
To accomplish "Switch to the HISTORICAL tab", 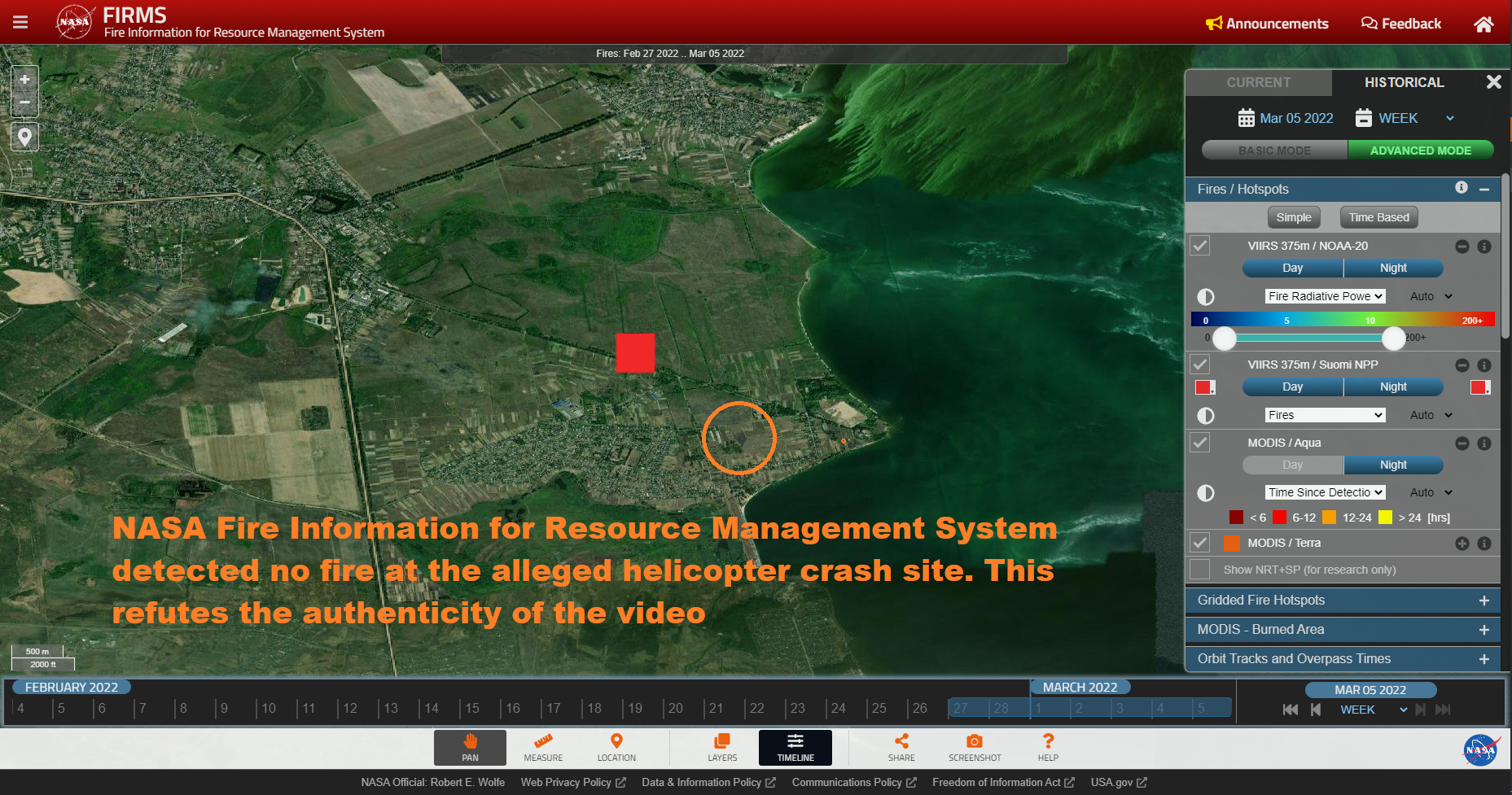I will [x=1404, y=82].
